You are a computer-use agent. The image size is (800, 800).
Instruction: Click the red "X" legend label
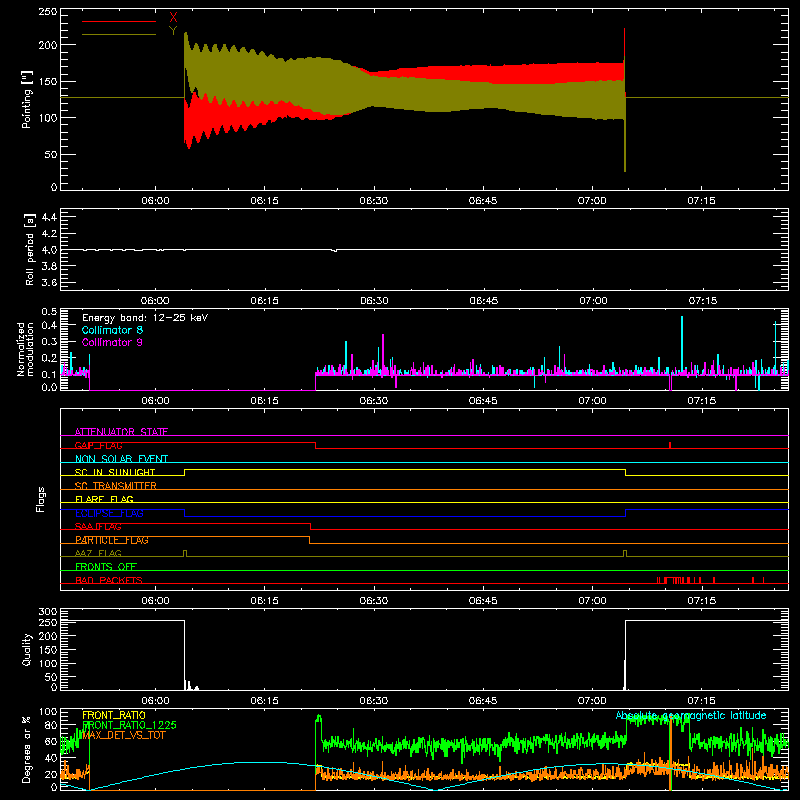[173, 18]
